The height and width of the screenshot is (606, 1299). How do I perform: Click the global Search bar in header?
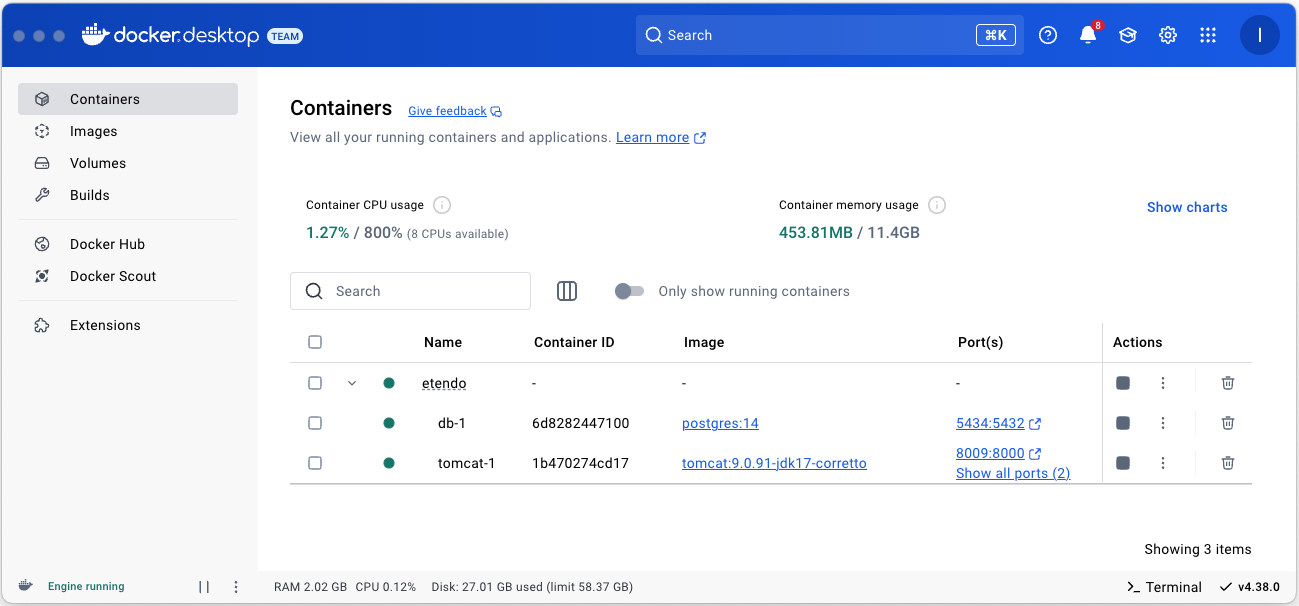point(830,35)
